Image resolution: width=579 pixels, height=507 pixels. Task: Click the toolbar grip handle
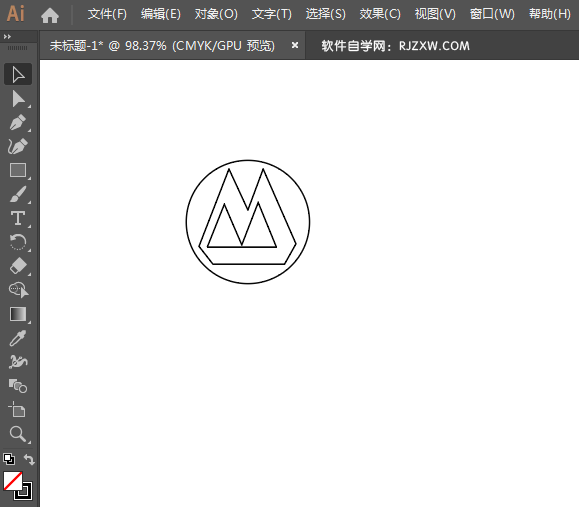[17, 48]
